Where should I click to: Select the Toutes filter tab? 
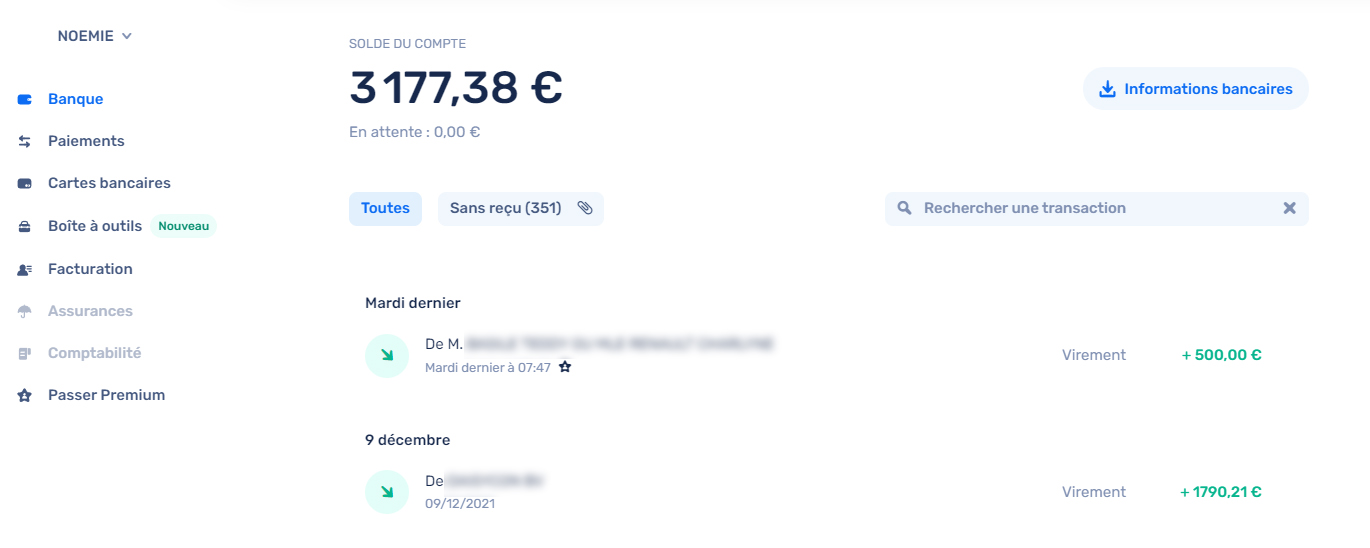click(385, 208)
